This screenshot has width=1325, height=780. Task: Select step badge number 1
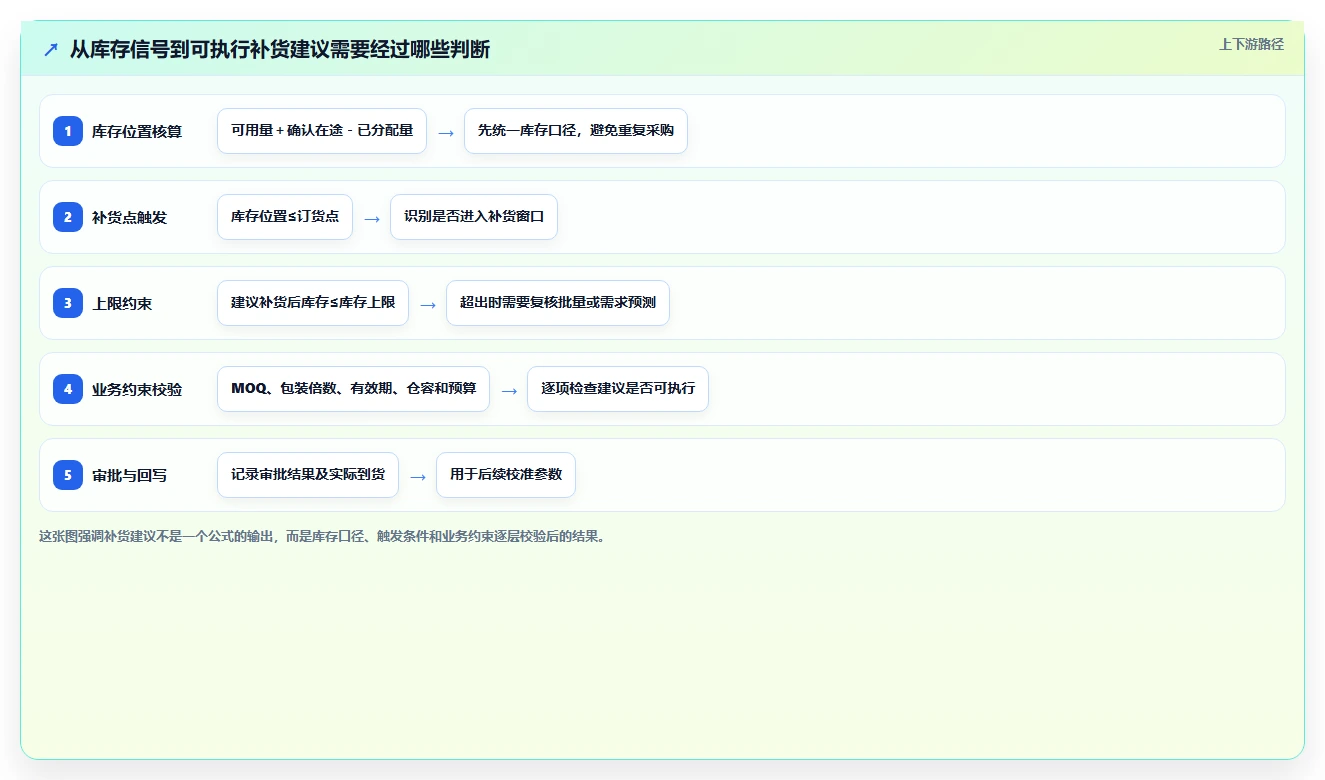tap(68, 131)
